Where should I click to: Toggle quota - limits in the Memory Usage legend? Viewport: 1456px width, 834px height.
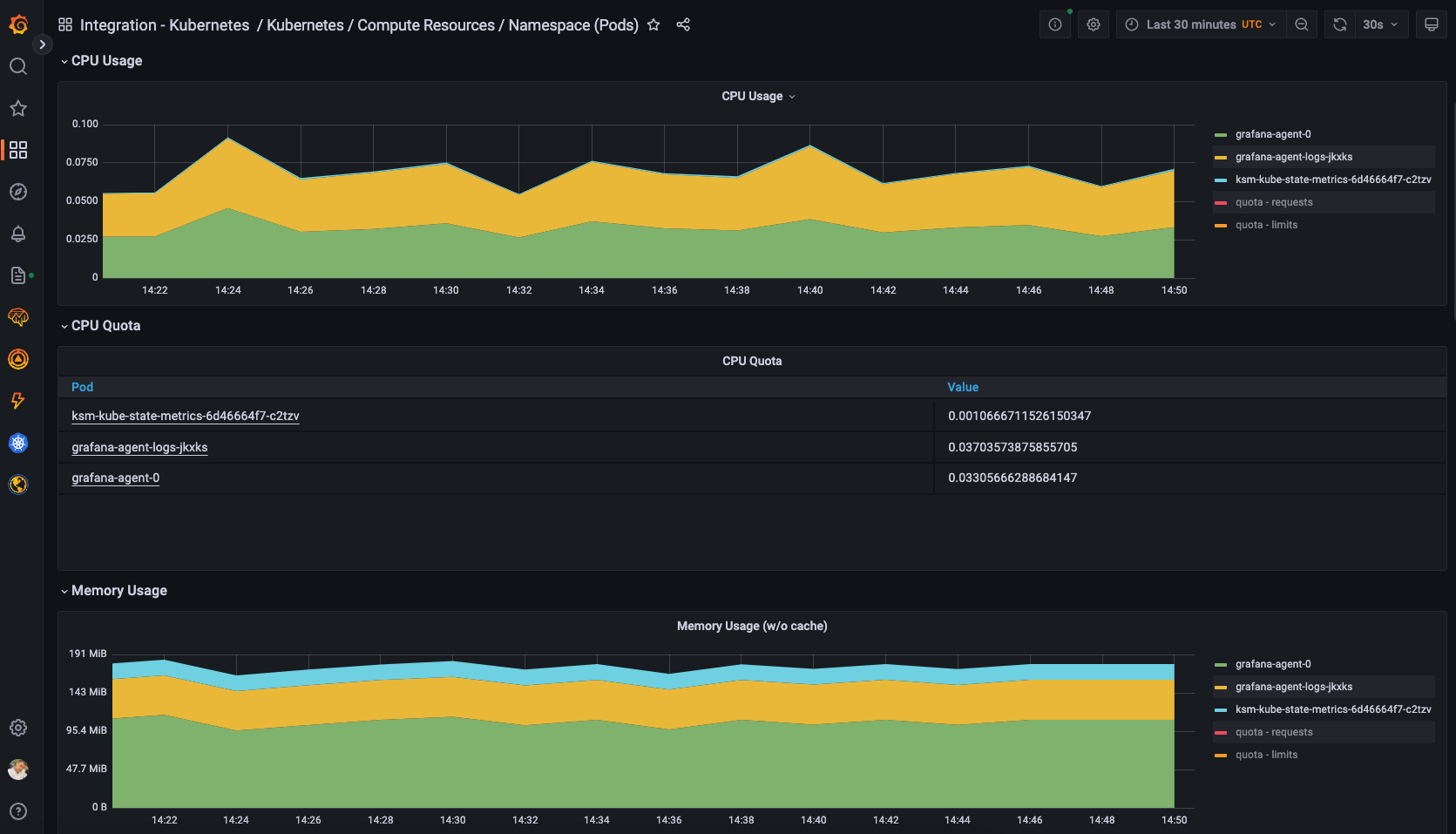(1266, 754)
